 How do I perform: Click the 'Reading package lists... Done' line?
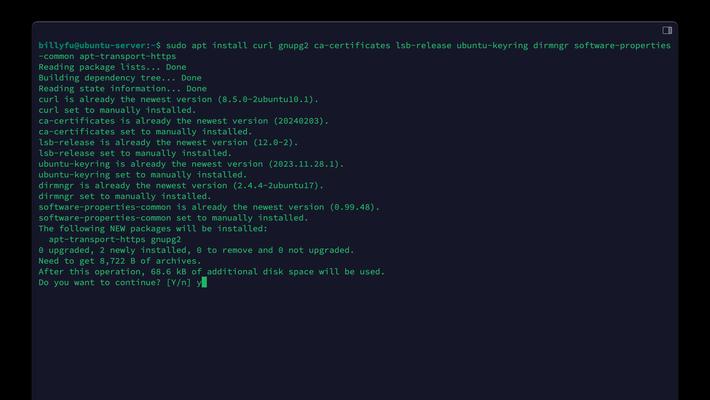tap(112, 67)
